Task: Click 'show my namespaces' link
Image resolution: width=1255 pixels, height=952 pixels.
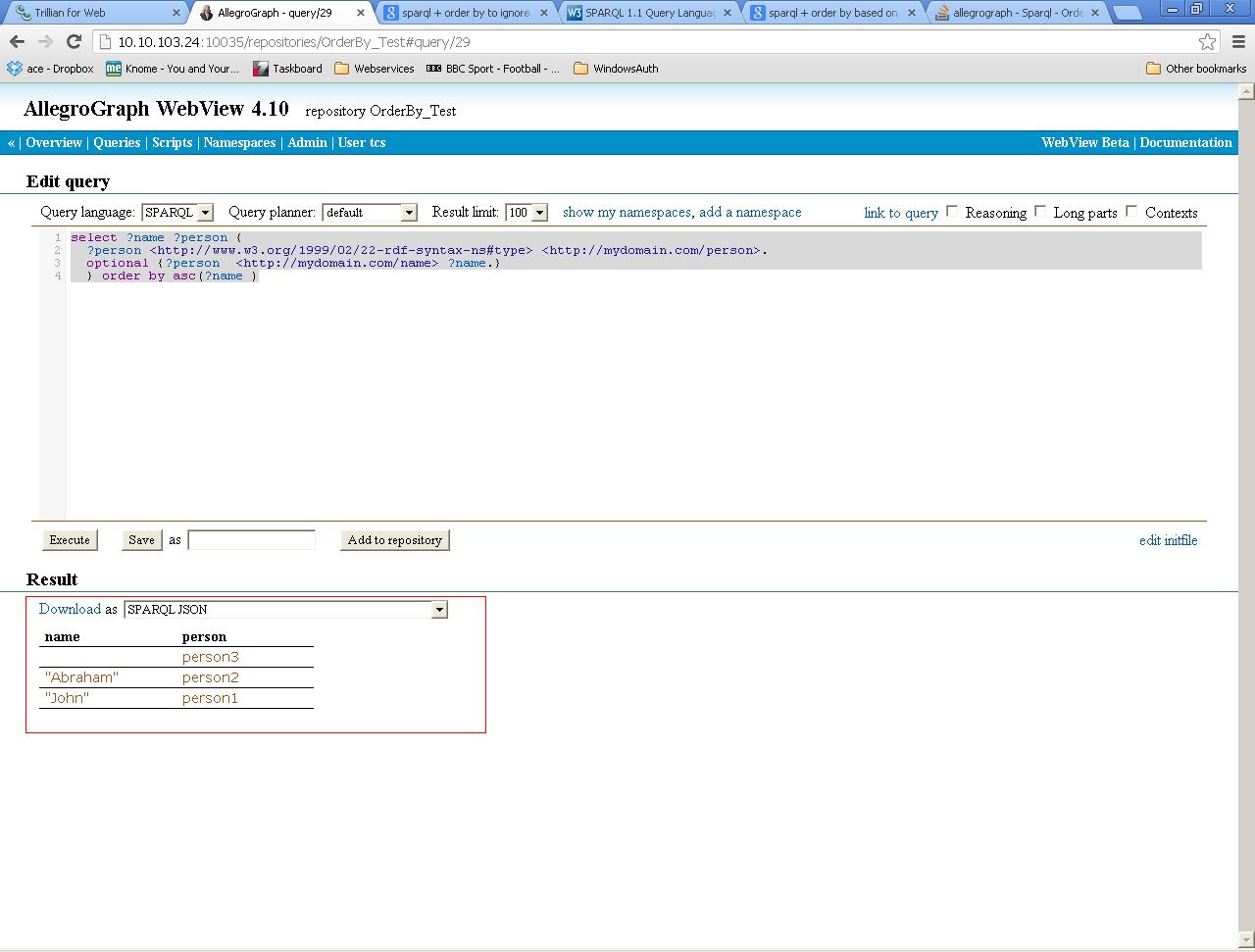Action: 627,212
